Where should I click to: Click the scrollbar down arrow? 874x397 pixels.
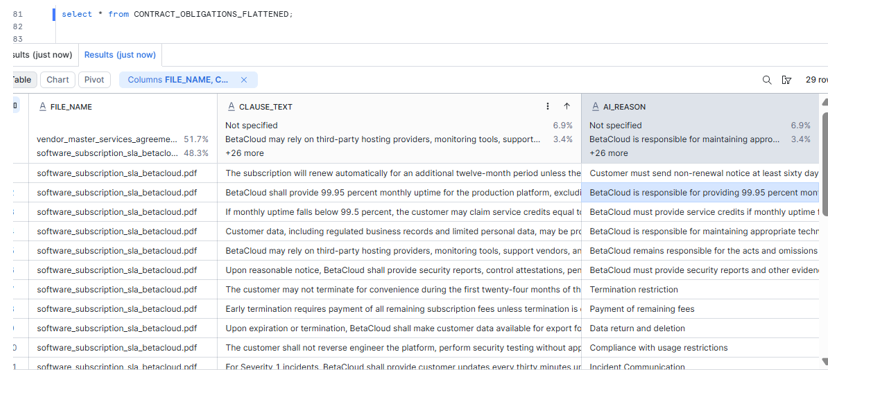click(x=825, y=362)
